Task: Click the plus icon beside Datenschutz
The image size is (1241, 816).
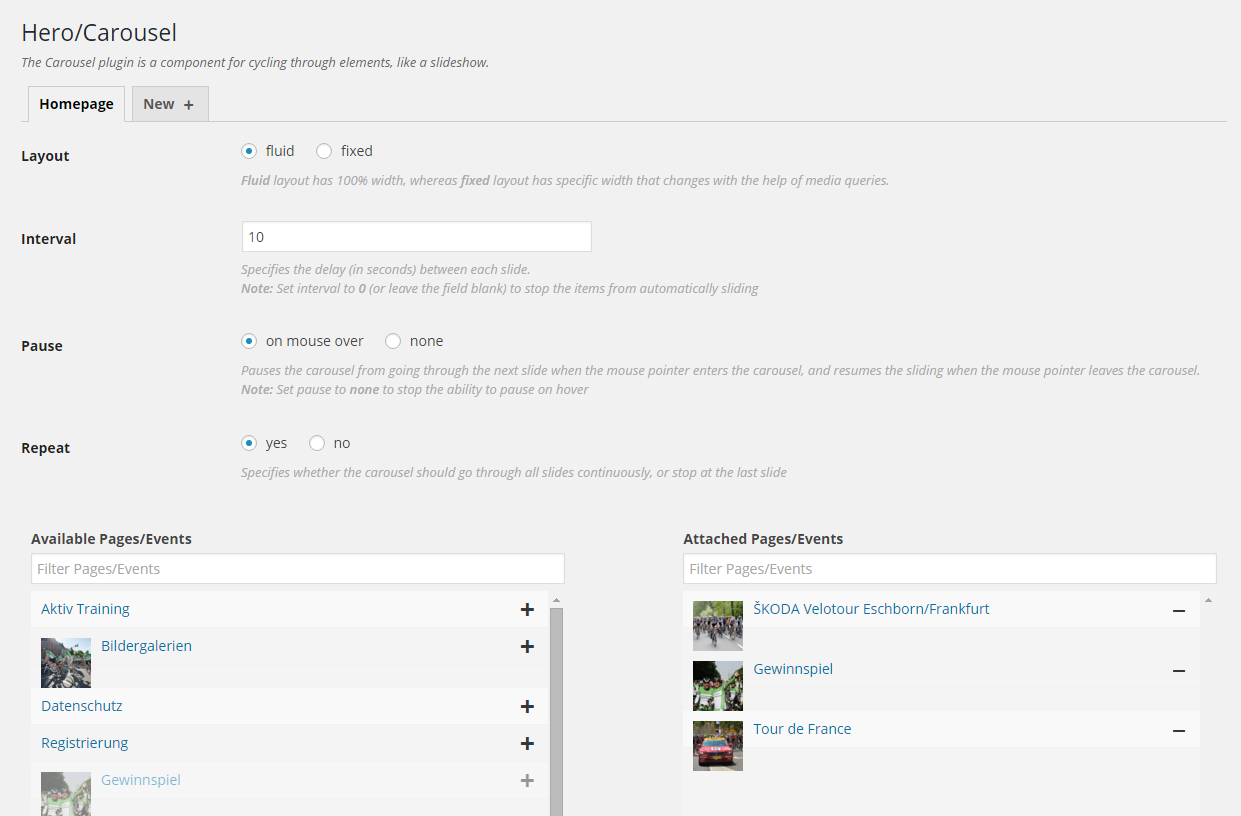Action: pyautogui.click(x=527, y=707)
